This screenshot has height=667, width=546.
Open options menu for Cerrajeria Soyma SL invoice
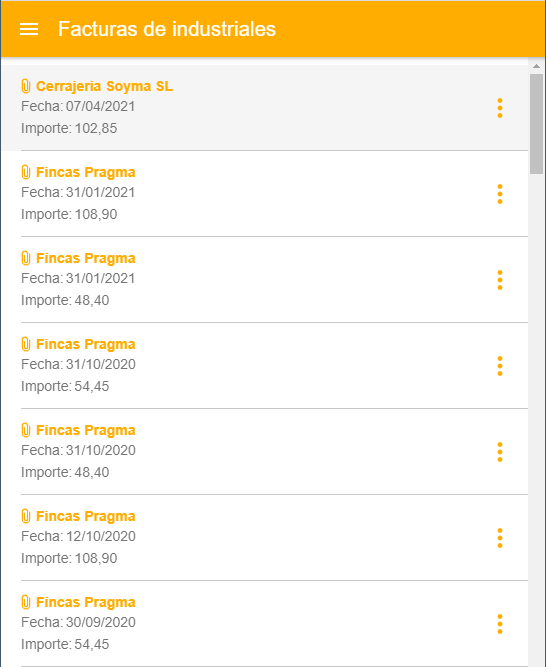pos(500,108)
